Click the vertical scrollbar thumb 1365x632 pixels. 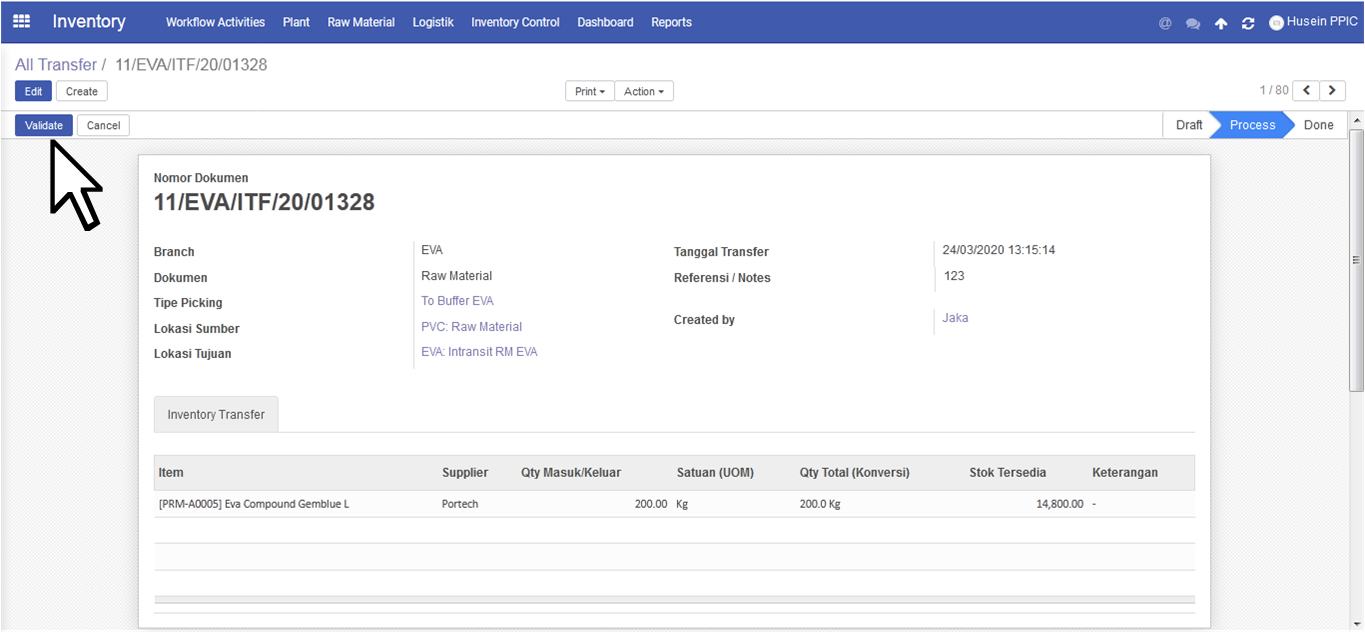[x=1356, y=260]
